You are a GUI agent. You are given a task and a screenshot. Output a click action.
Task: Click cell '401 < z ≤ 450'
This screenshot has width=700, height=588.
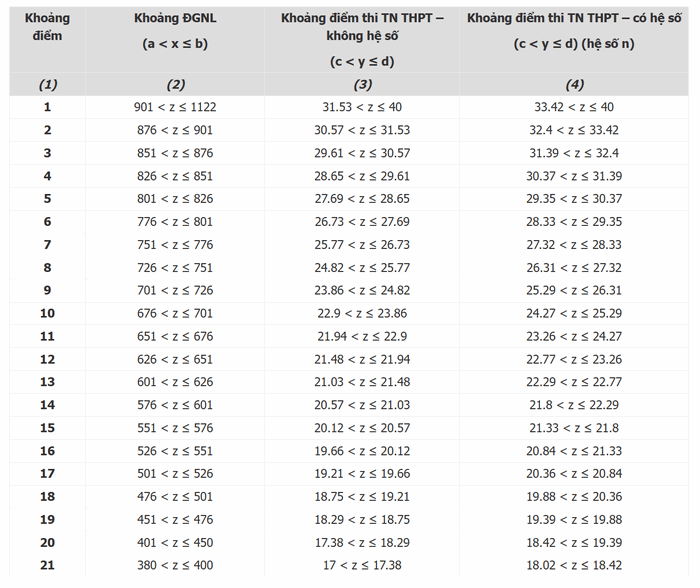click(x=175, y=543)
